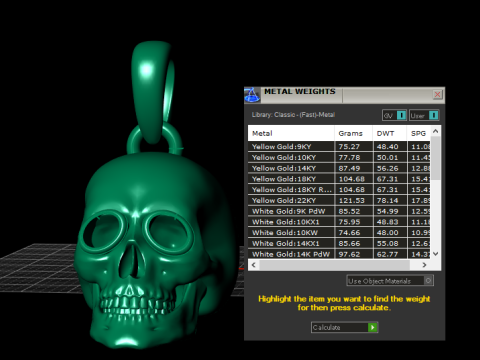Screen dimensions: 480x360
Task: Click the 75.27 grams cell
Action: (x=353, y=147)
